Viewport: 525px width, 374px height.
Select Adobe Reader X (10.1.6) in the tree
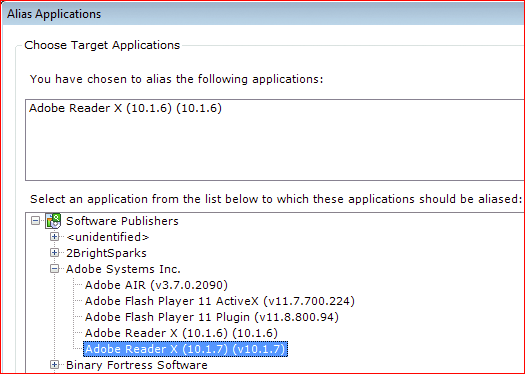tap(181, 333)
